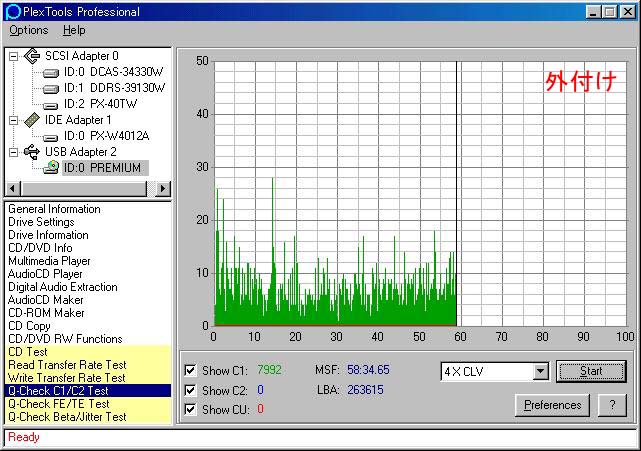Select Q-Check C1/C2 Test

[x=88, y=391]
